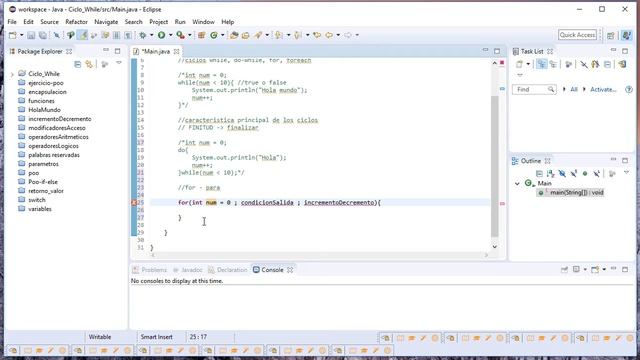The width and height of the screenshot is (640, 360).
Task: Click the editor horizontal scrollbar
Action: pos(319,255)
